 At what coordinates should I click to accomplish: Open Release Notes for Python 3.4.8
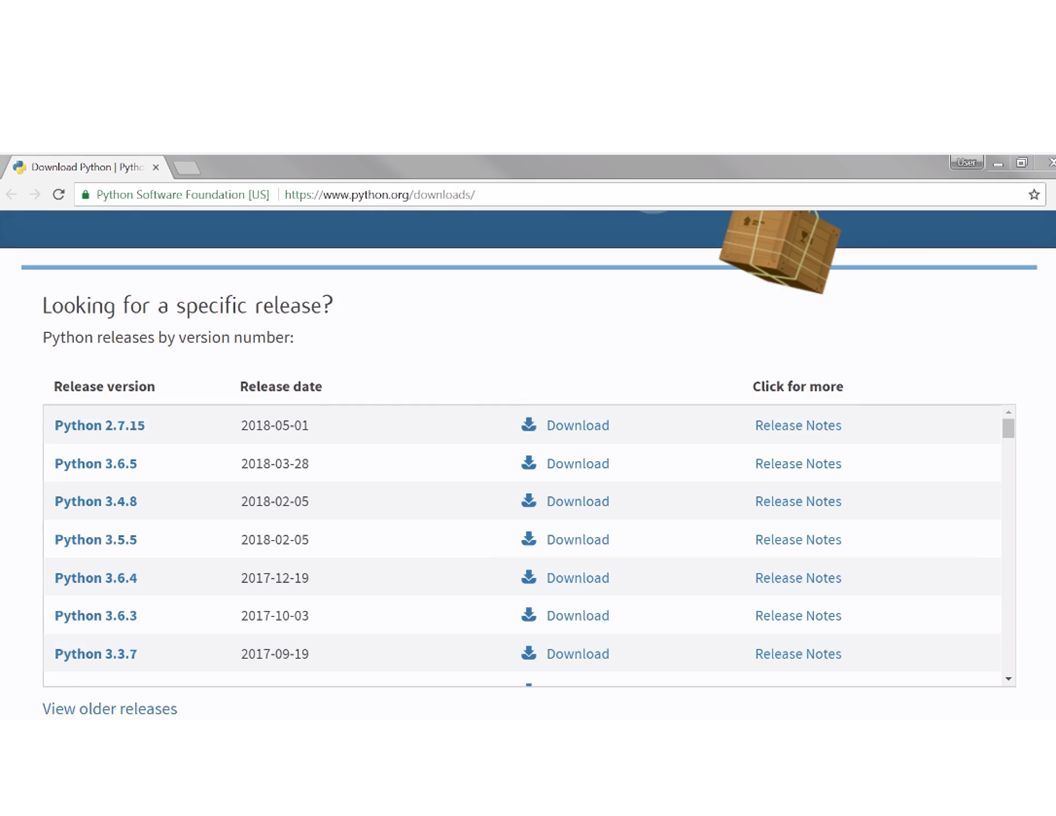[798, 502]
